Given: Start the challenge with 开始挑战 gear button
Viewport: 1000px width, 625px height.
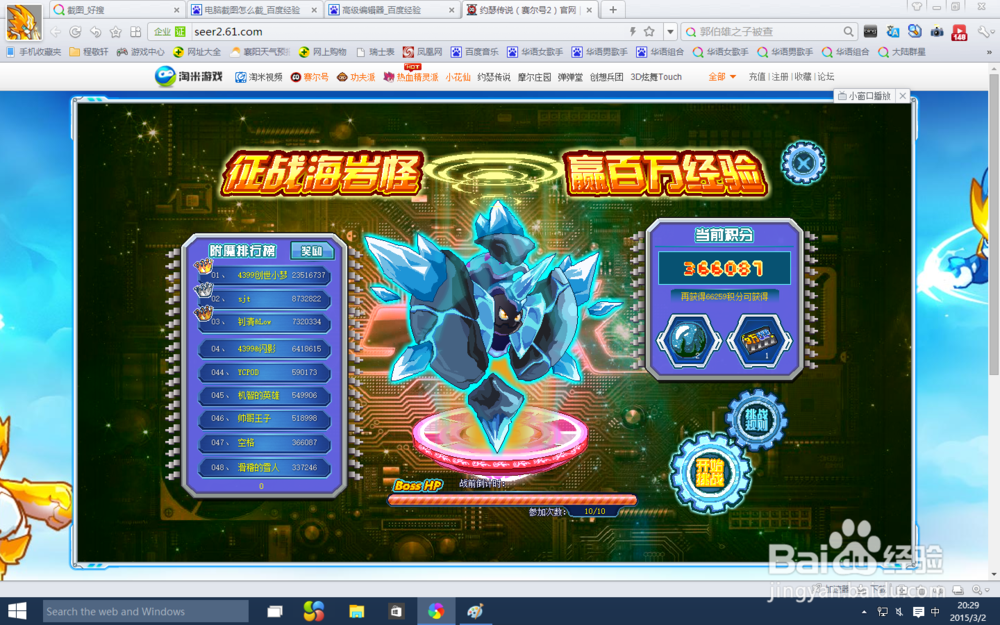Looking at the screenshot, I should (x=710, y=473).
